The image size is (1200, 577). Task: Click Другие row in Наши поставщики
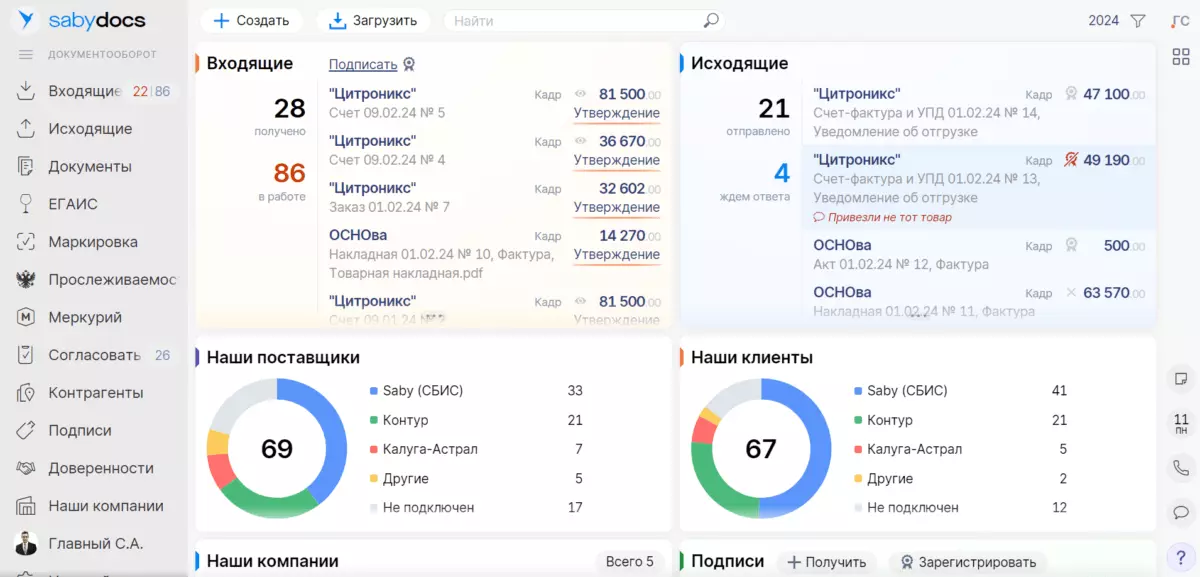click(x=476, y=478)
